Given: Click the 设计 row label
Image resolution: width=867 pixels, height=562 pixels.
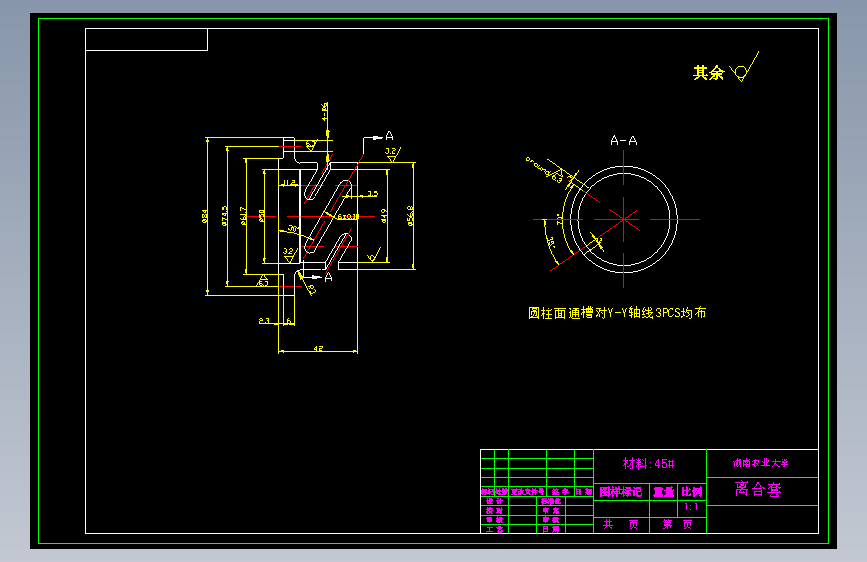Looking at the screenshot, I should pos(494,502).
